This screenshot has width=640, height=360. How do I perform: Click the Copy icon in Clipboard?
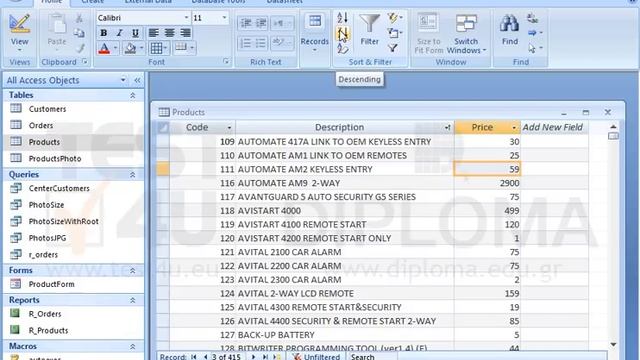click(79, 33)
